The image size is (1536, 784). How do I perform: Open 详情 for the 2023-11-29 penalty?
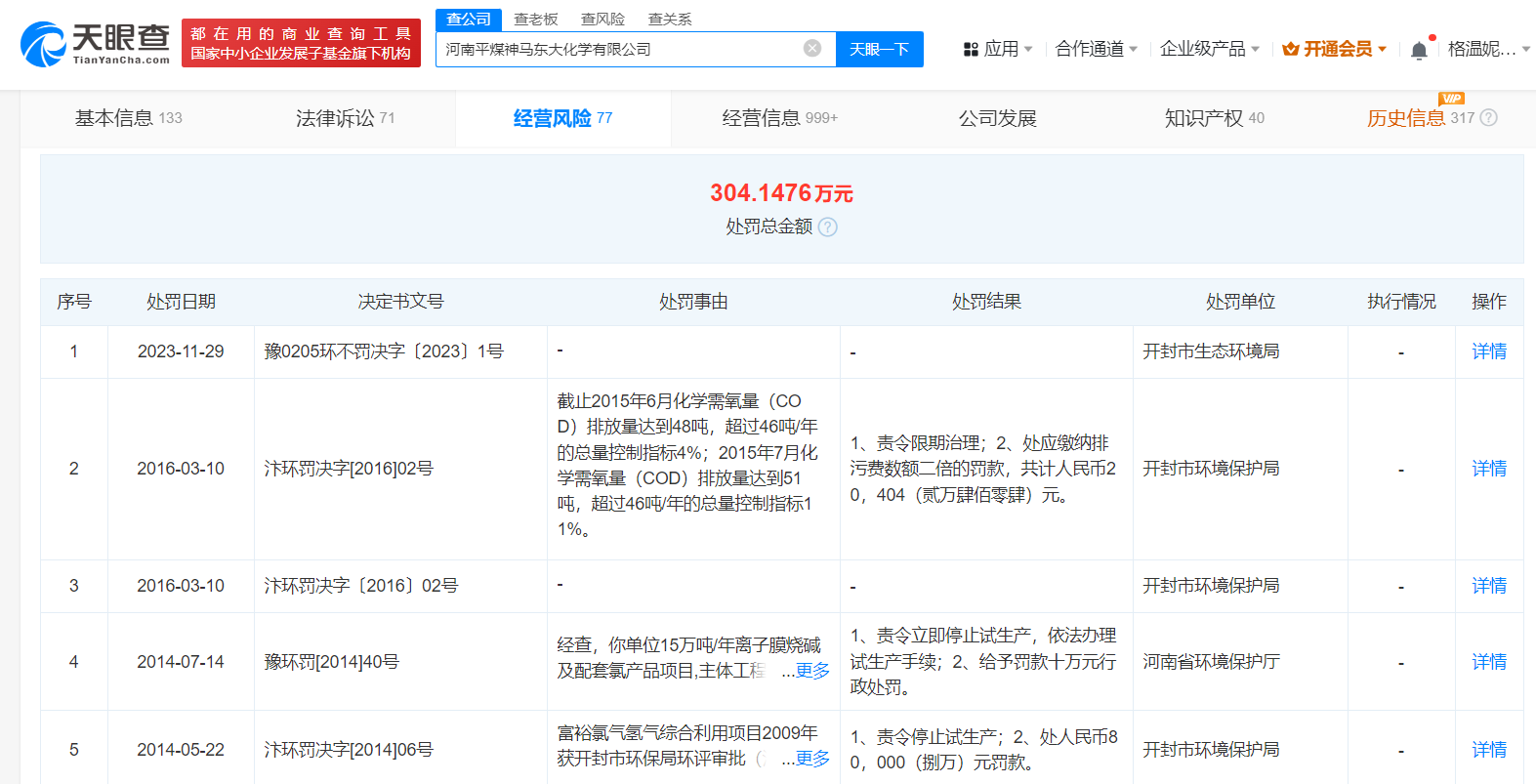click(1489, 351)
